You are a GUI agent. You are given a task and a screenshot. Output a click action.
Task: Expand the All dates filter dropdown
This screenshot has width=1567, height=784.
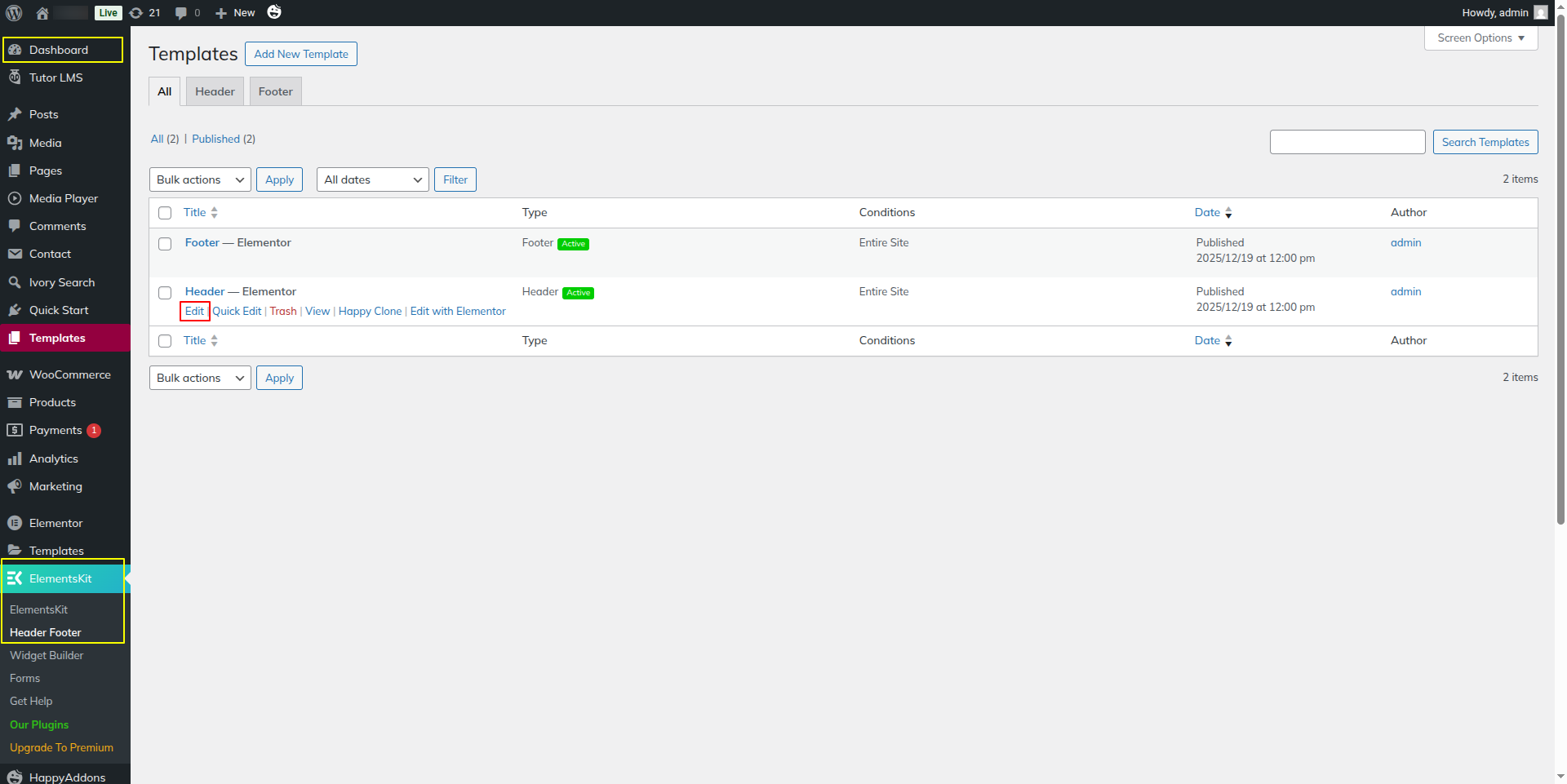click(x=372, y=179)
